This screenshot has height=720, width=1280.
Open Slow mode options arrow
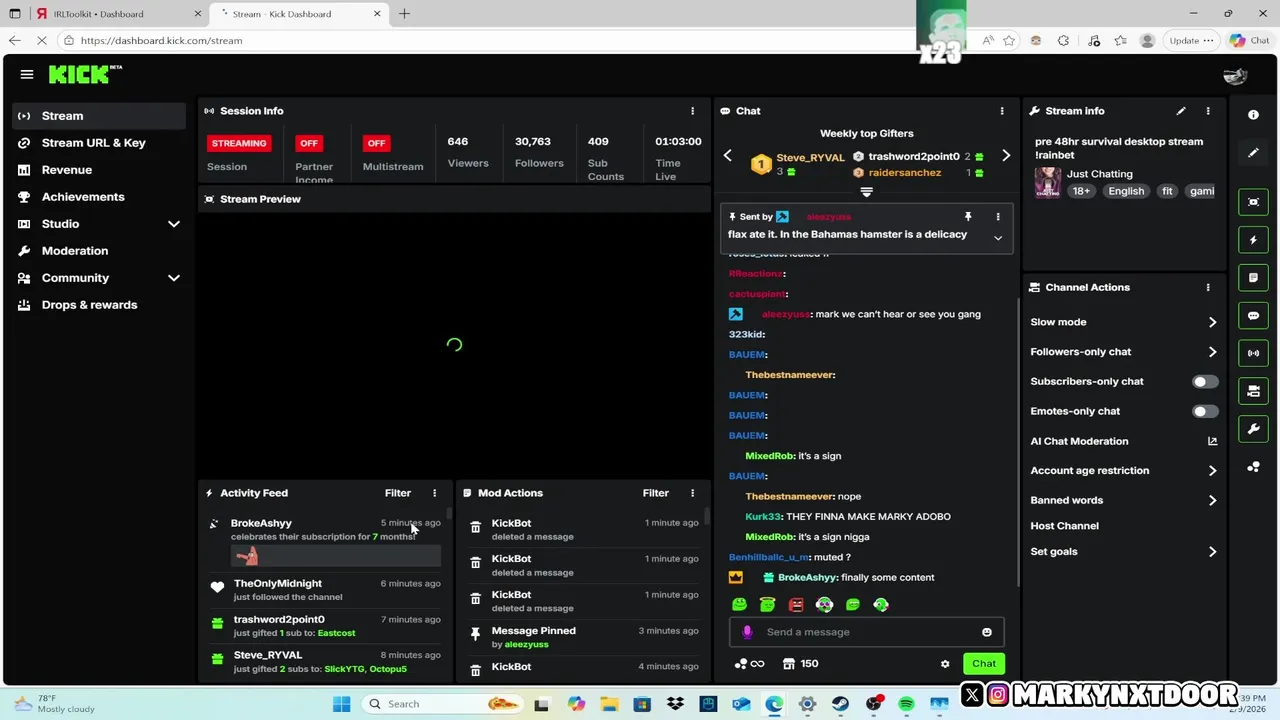[1212, 322]
